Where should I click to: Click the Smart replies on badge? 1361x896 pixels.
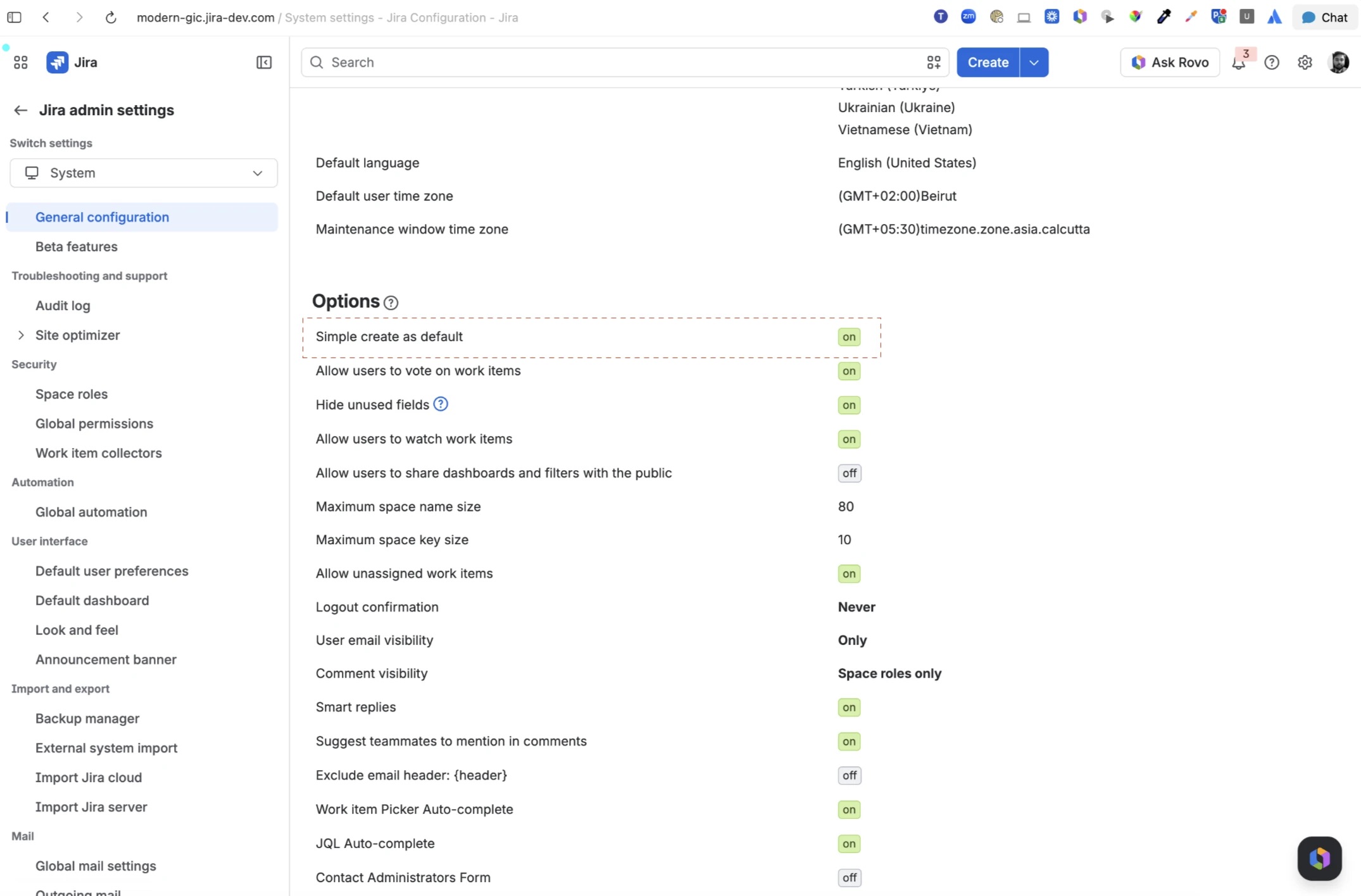click(x=849, y=707)
